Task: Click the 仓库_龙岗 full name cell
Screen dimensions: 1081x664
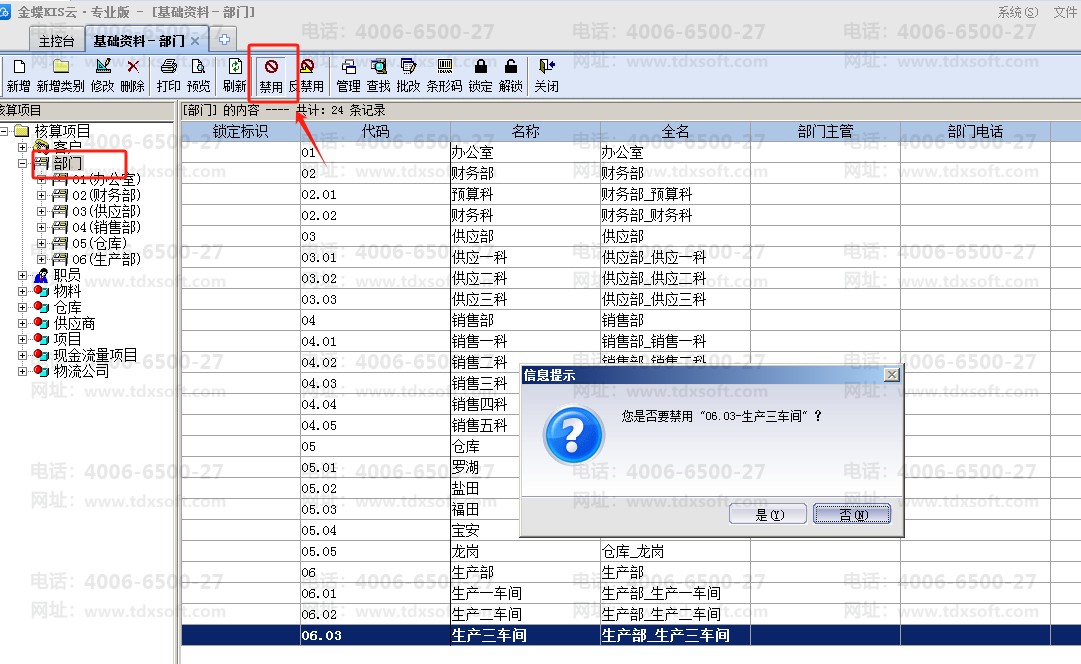Action: click(x=675, y=552)
